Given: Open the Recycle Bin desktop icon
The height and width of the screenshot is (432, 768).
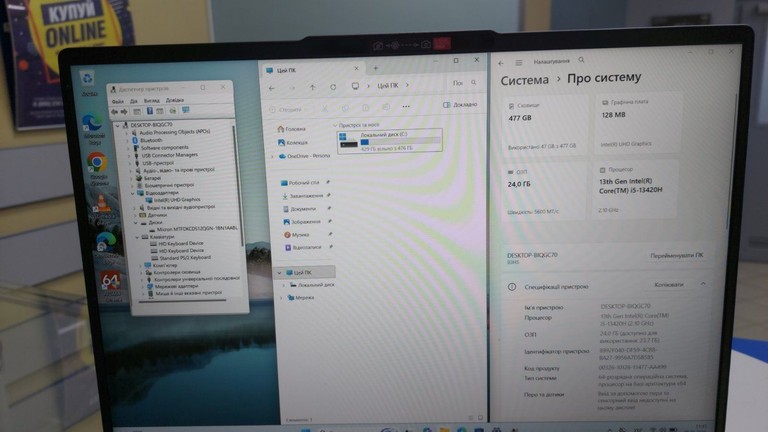Looking at the screenshot, I should pos(88,82).
